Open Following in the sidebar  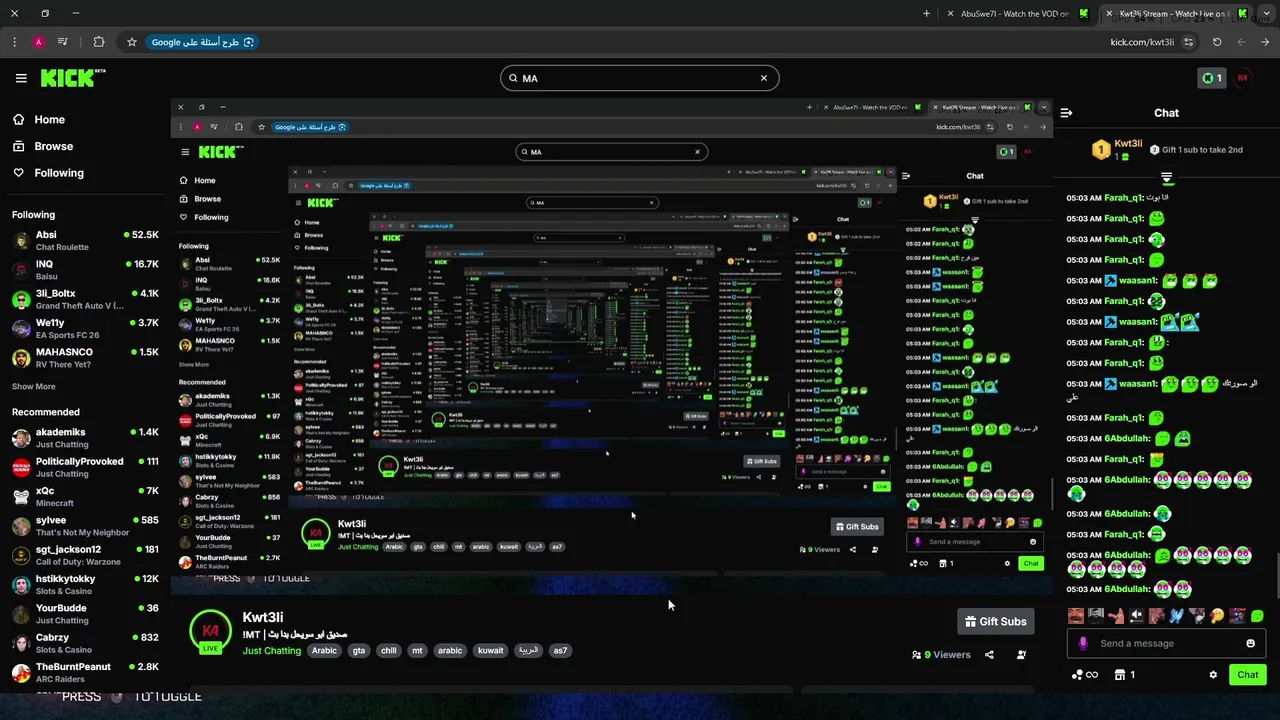(48, 173)
